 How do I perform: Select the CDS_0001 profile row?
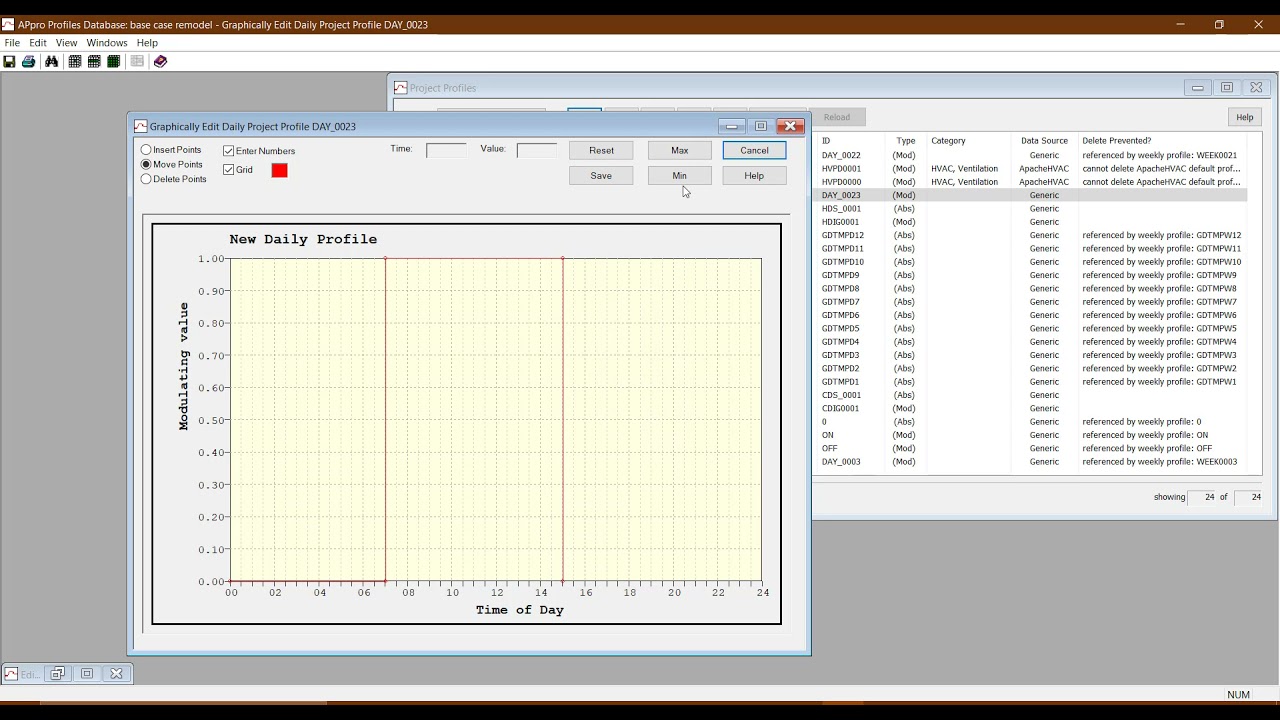[1030, 395]
